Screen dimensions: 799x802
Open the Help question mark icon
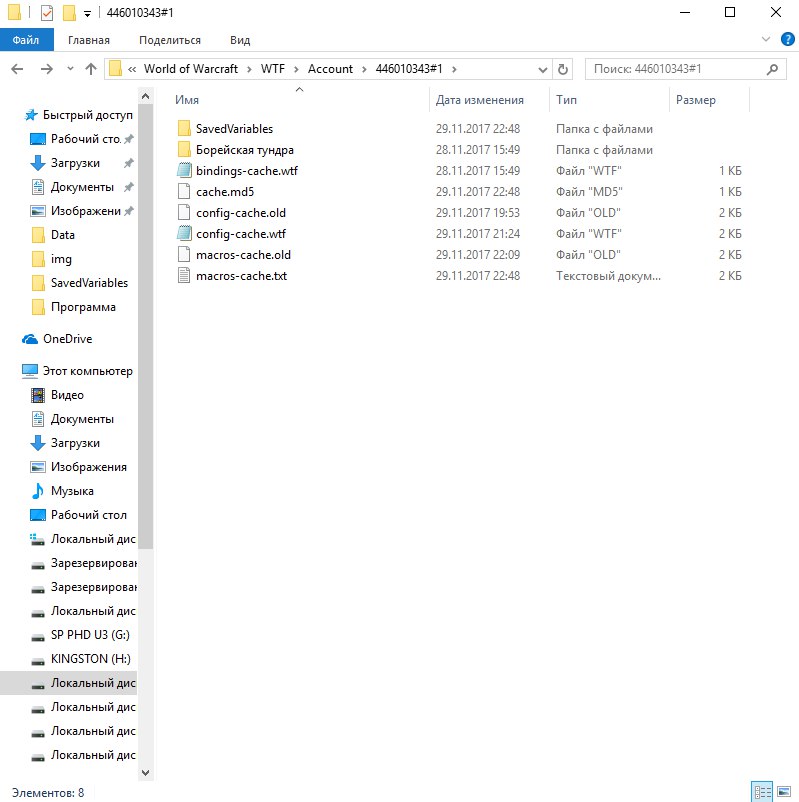point(785,40)
